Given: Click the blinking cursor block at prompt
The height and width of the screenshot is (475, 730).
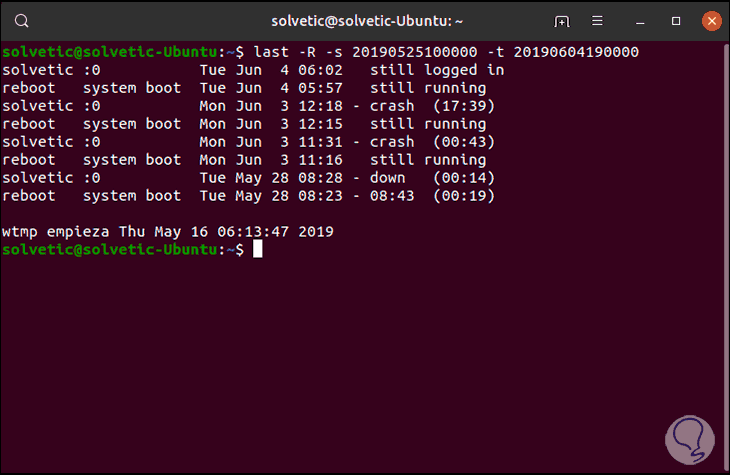Looking at the screenshot, I should 257,249.
